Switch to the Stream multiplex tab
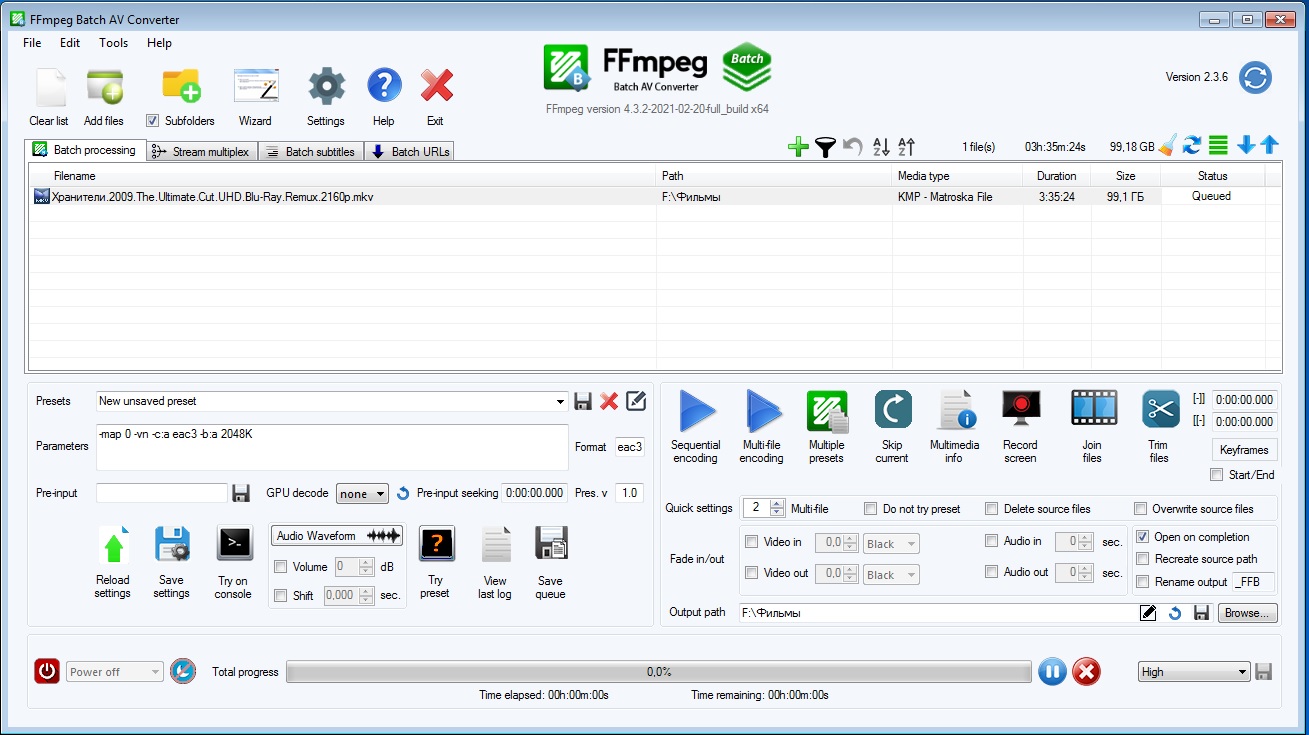Screen dimensions: 1309x735 pos(202,152)
